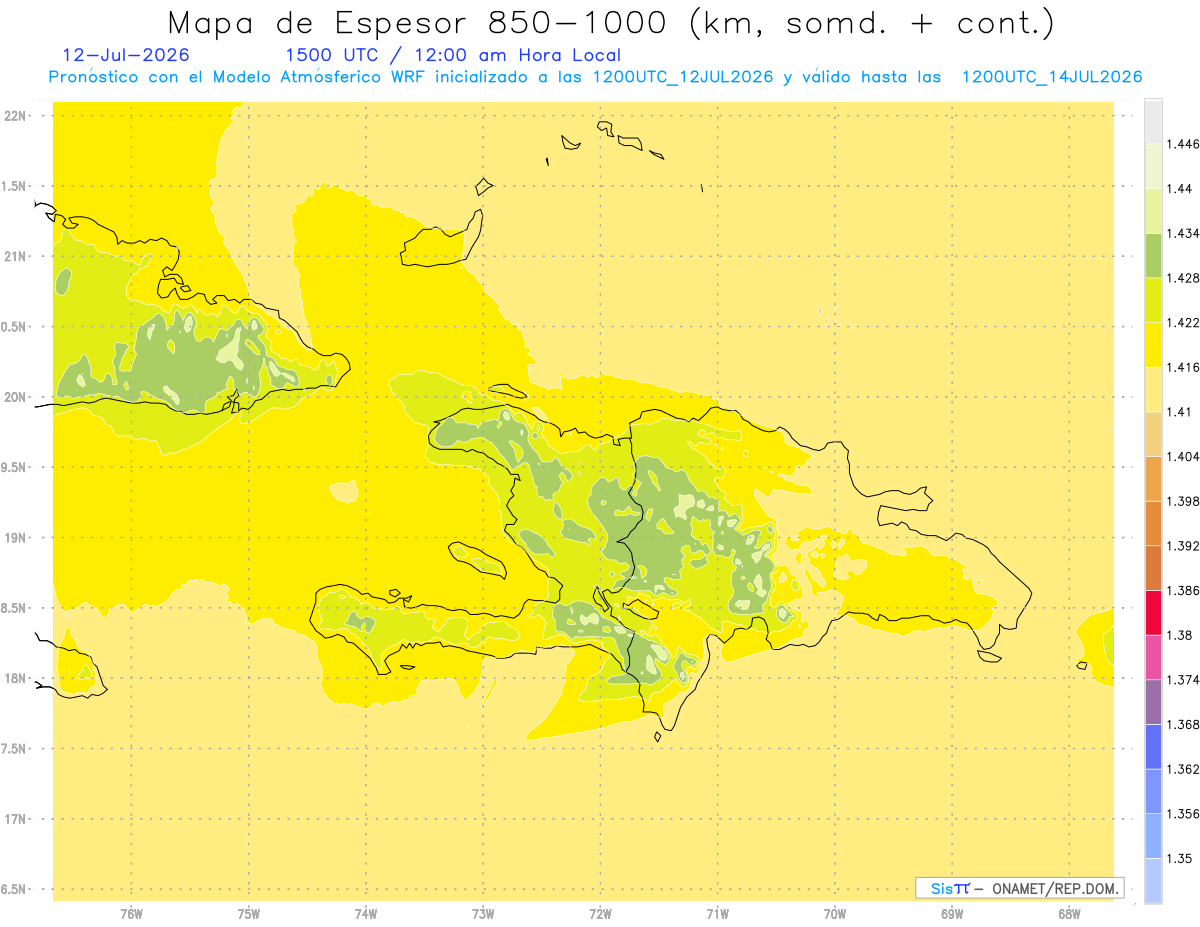Click the '17N' latitude label
The height and width of the screenshot is (927, 1200).
[17, 819]
